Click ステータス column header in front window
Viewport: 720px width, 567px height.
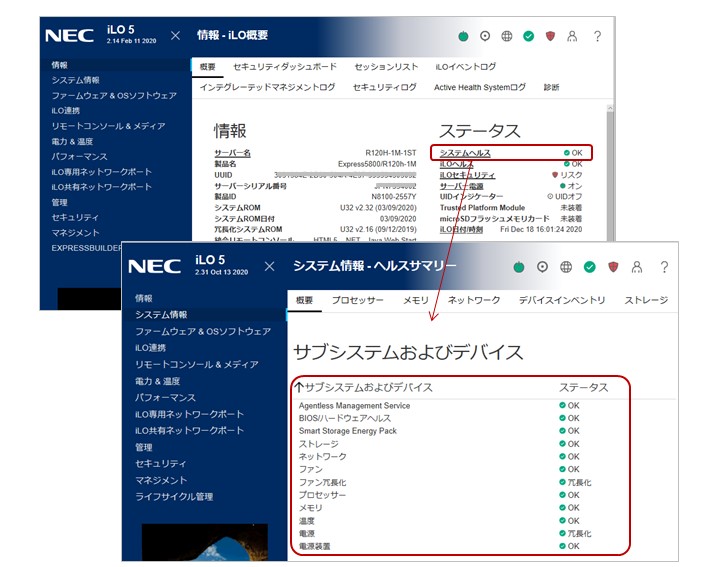point(583,387)
